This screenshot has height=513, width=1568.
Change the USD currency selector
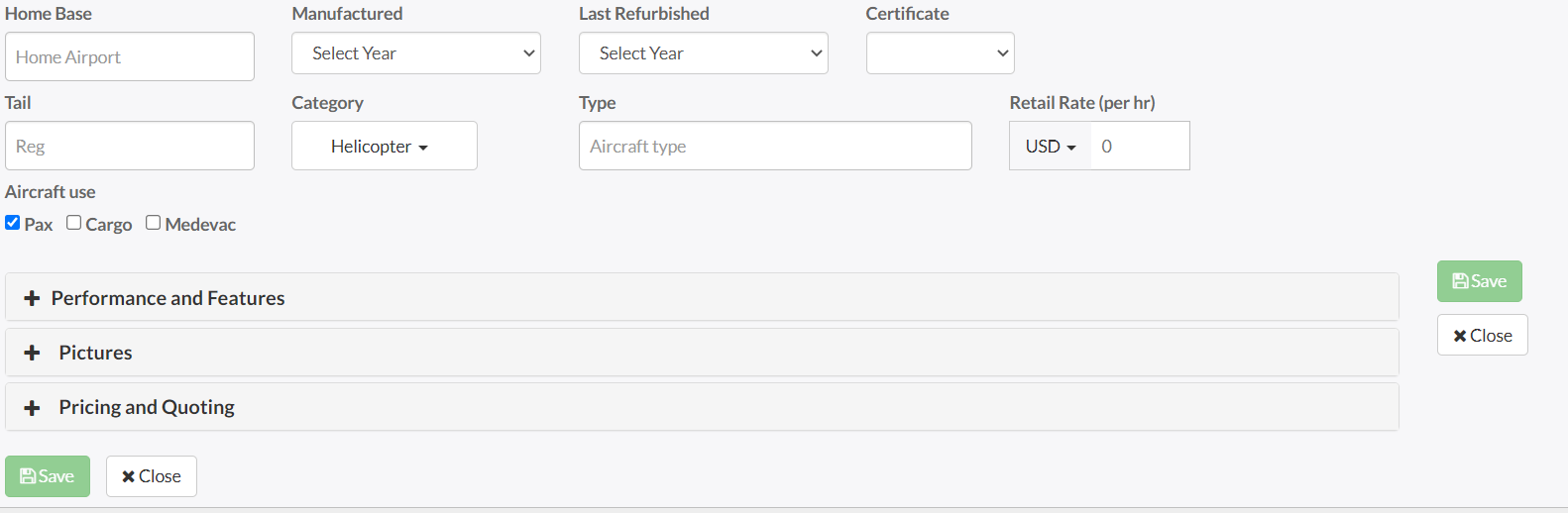[1050, 147]
